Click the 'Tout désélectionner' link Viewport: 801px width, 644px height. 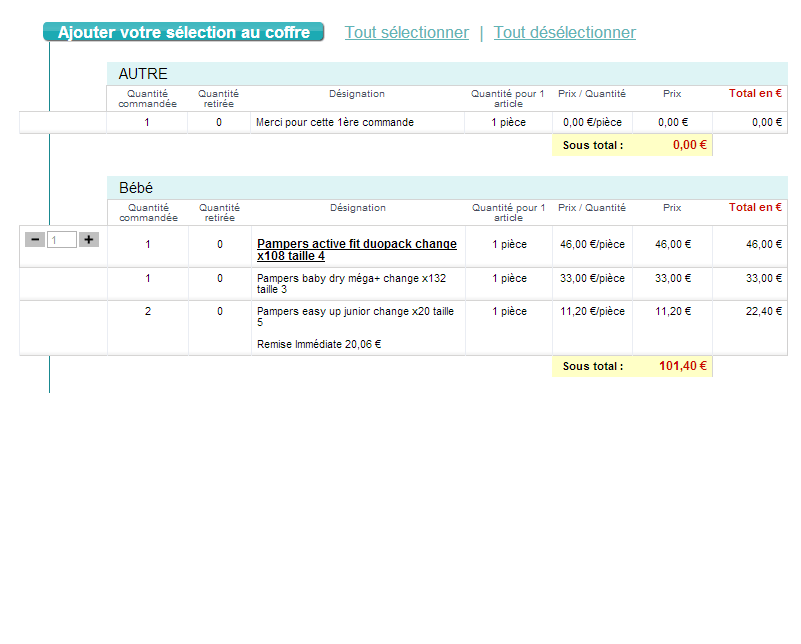coord(564,32)
